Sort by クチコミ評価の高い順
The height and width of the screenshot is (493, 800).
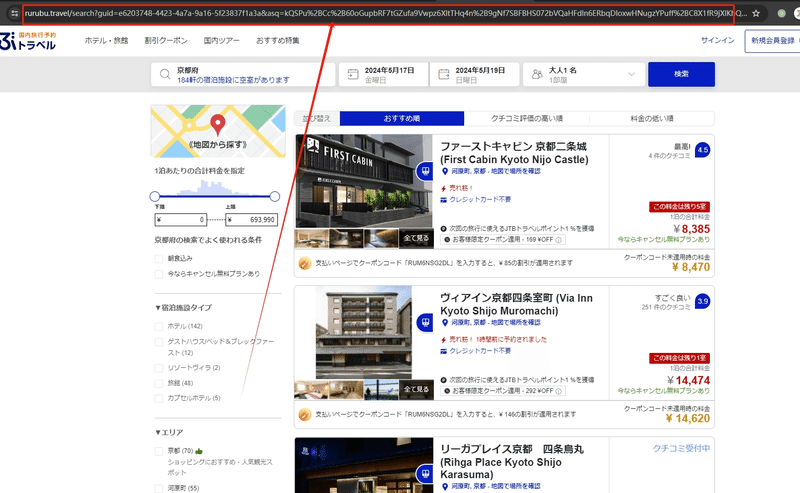[x=527, y=118]
